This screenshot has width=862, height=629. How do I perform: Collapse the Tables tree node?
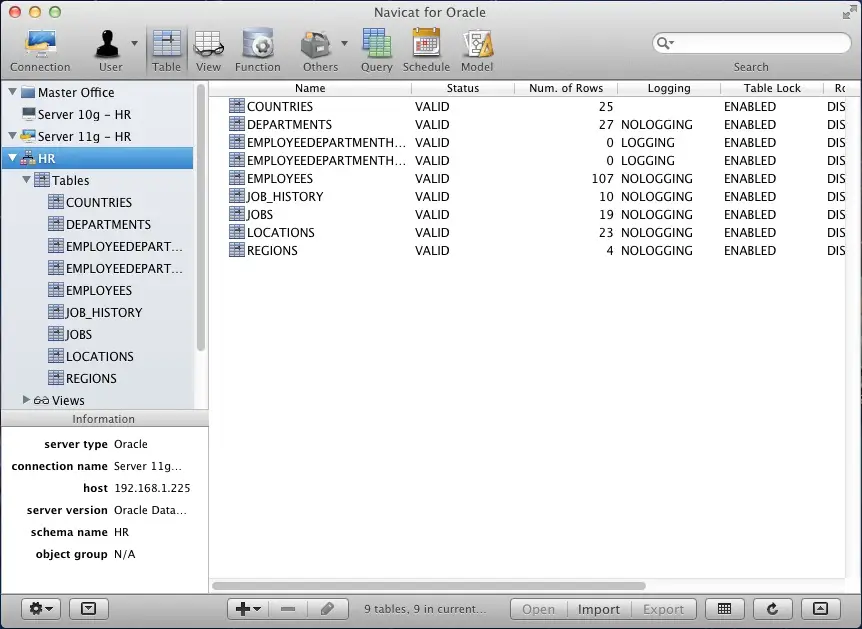click(x=26, y=180)
